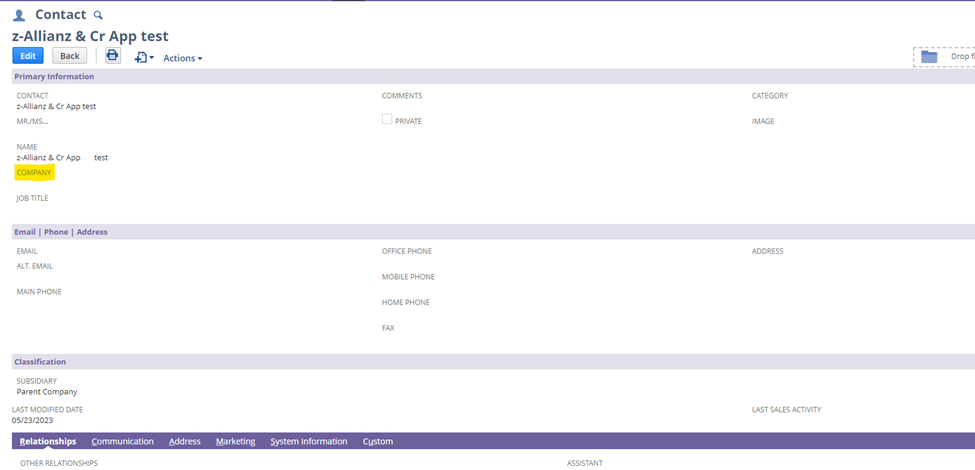Switch to the Custom tab

click(378, 441)
